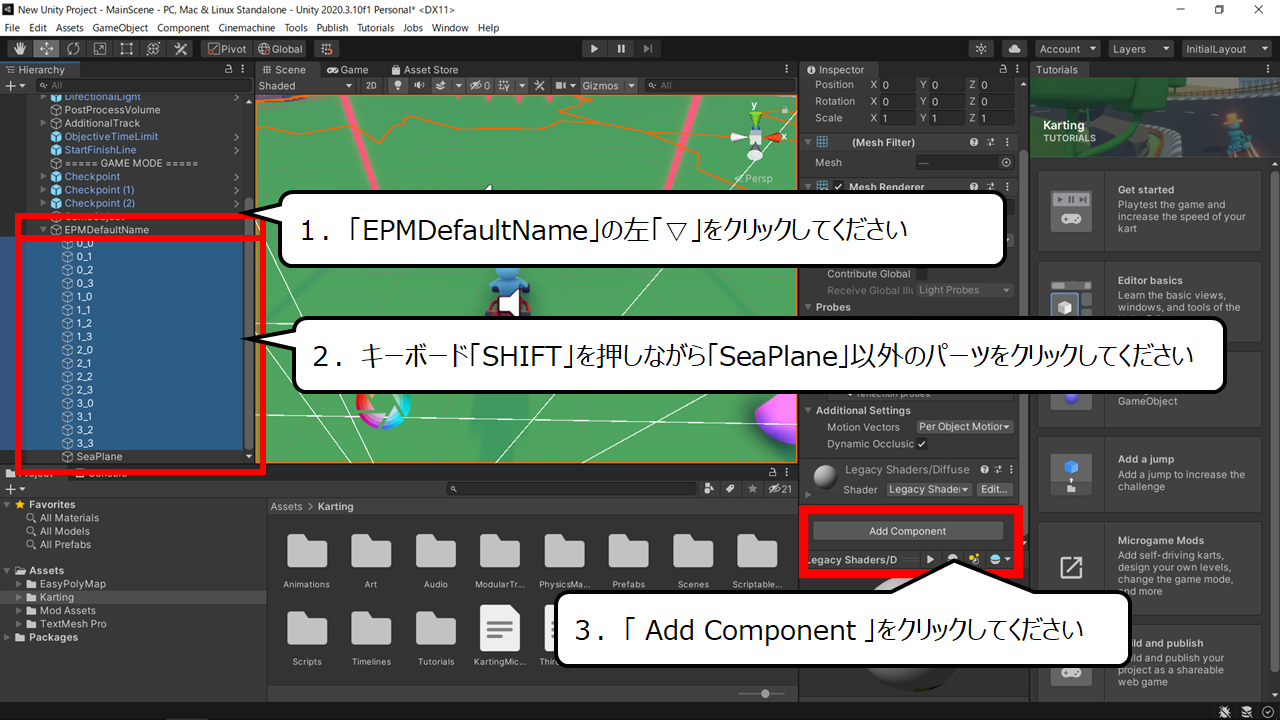Select the Scale tool
Viewport: 1280px width, 720px height.
click(100, 48)
